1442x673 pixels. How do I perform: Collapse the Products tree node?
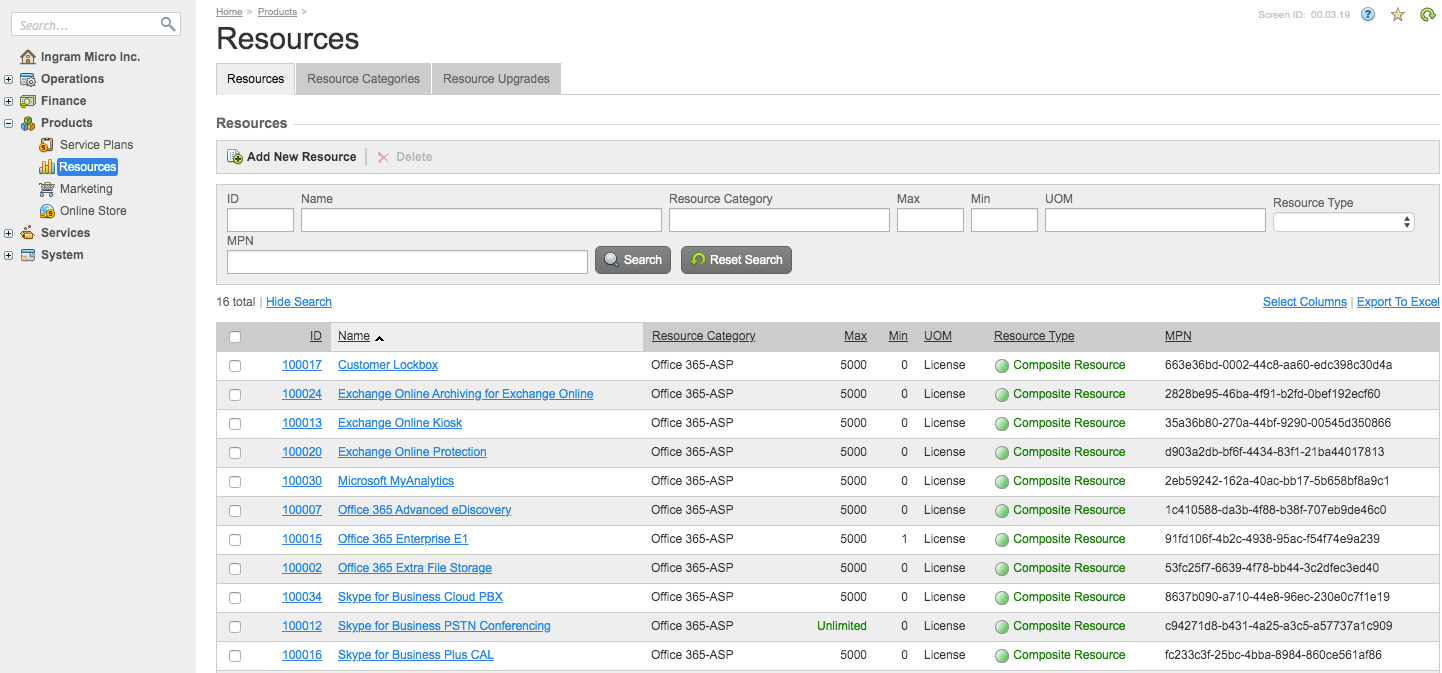(x=9, y=123)
